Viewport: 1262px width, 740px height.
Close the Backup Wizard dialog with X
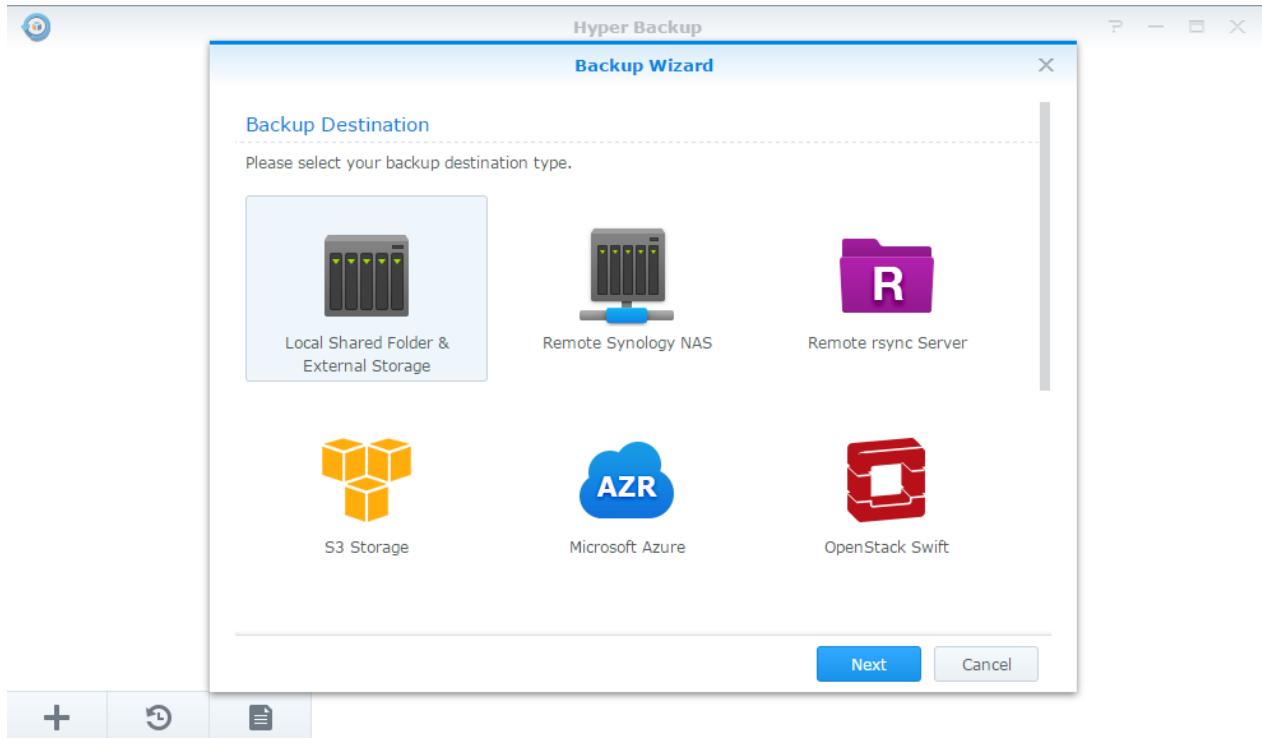(1045, 65)
